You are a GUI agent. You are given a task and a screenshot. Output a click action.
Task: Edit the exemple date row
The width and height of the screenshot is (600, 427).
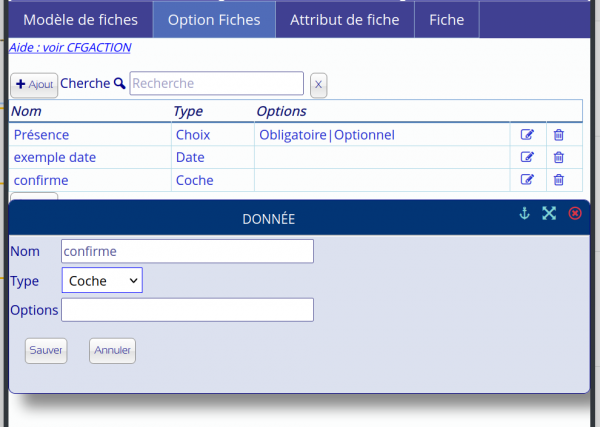pyautogui.click(x=527, y=157)
